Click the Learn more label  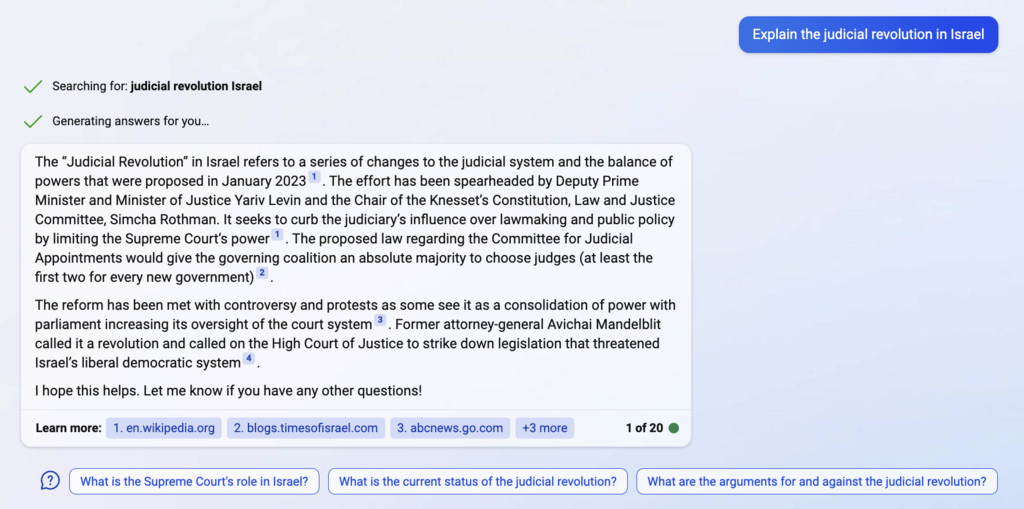[68, 428]
